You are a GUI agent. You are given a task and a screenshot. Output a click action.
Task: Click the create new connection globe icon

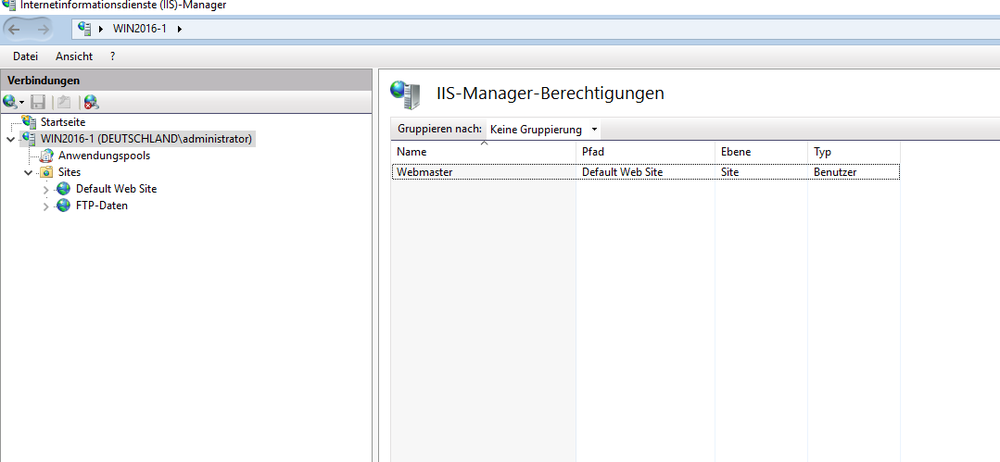pos(11,102)
